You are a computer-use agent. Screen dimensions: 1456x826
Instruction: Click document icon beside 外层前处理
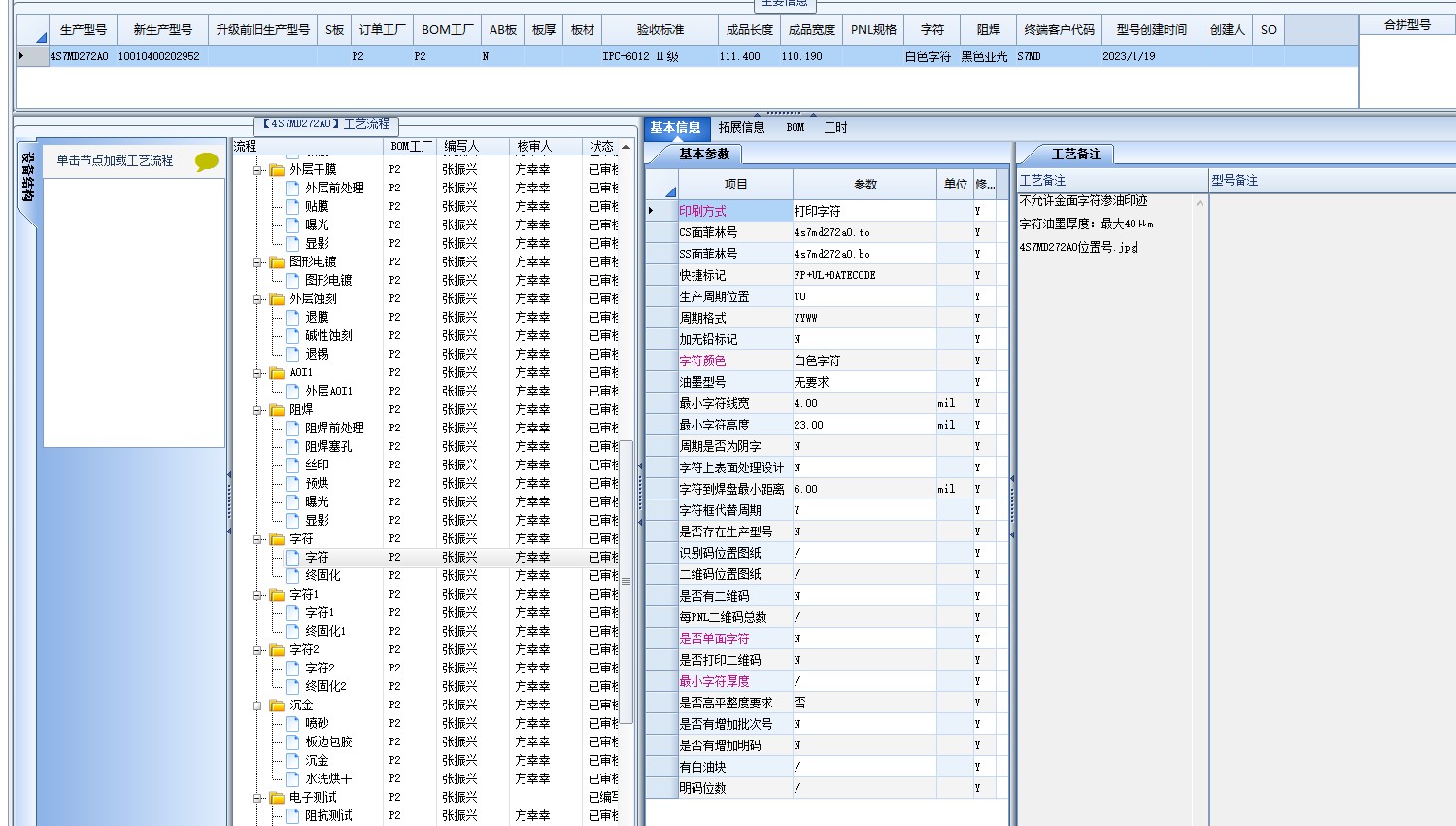point(293,188)
